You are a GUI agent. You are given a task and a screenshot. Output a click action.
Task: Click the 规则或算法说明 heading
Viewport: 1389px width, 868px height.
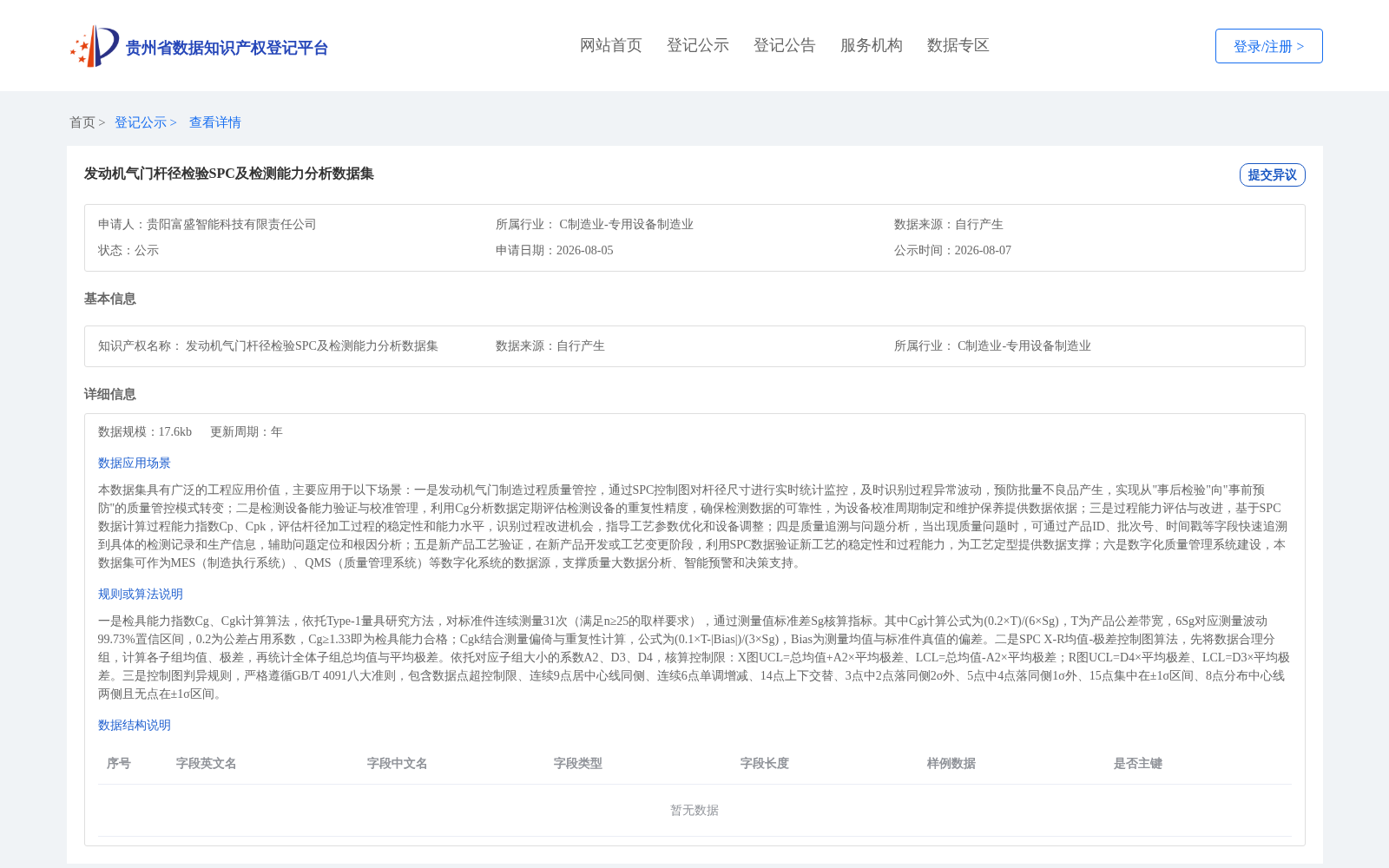pos(141,594)
